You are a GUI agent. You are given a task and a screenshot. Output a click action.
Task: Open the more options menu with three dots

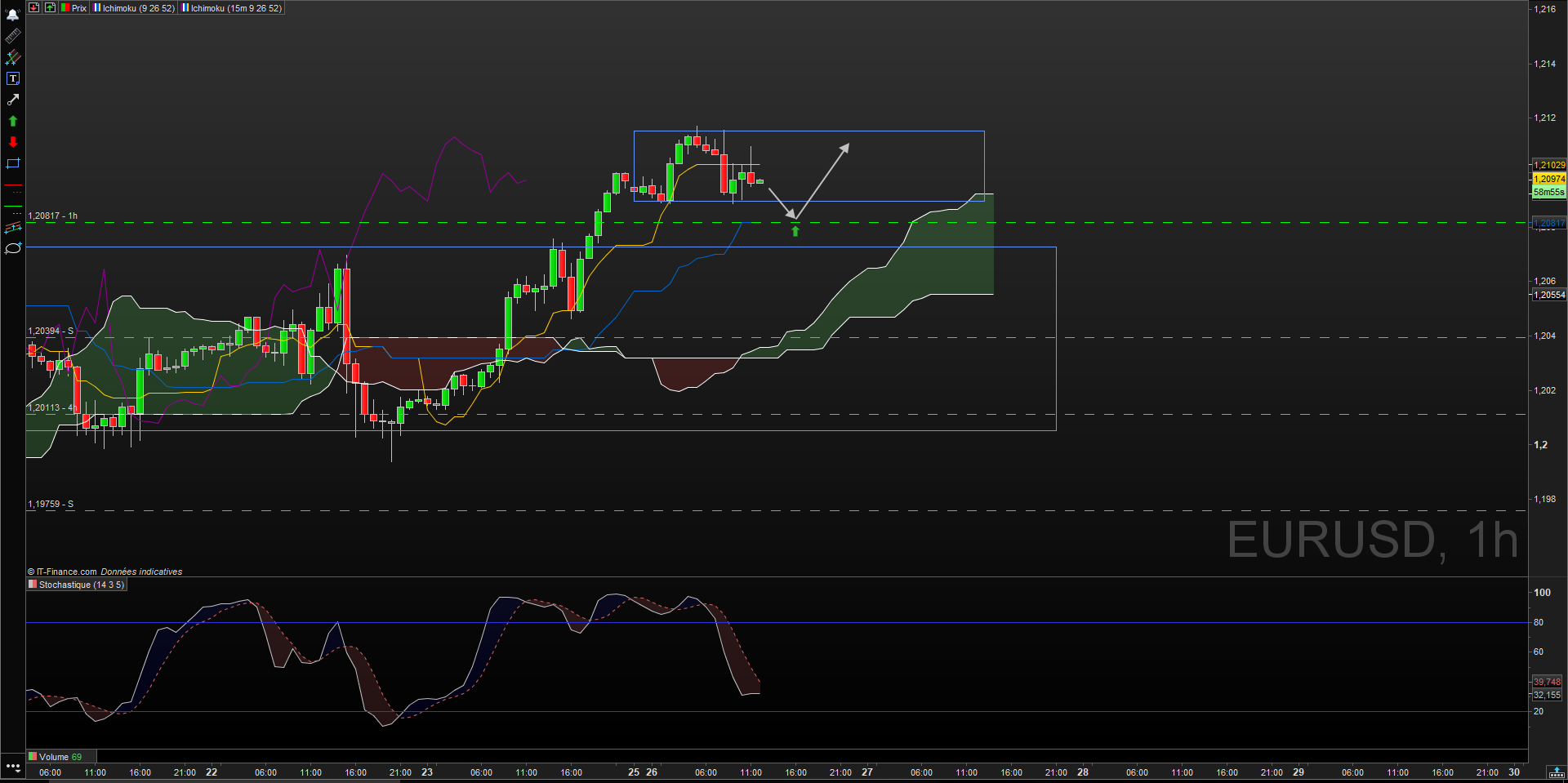(x=13, y=767)
